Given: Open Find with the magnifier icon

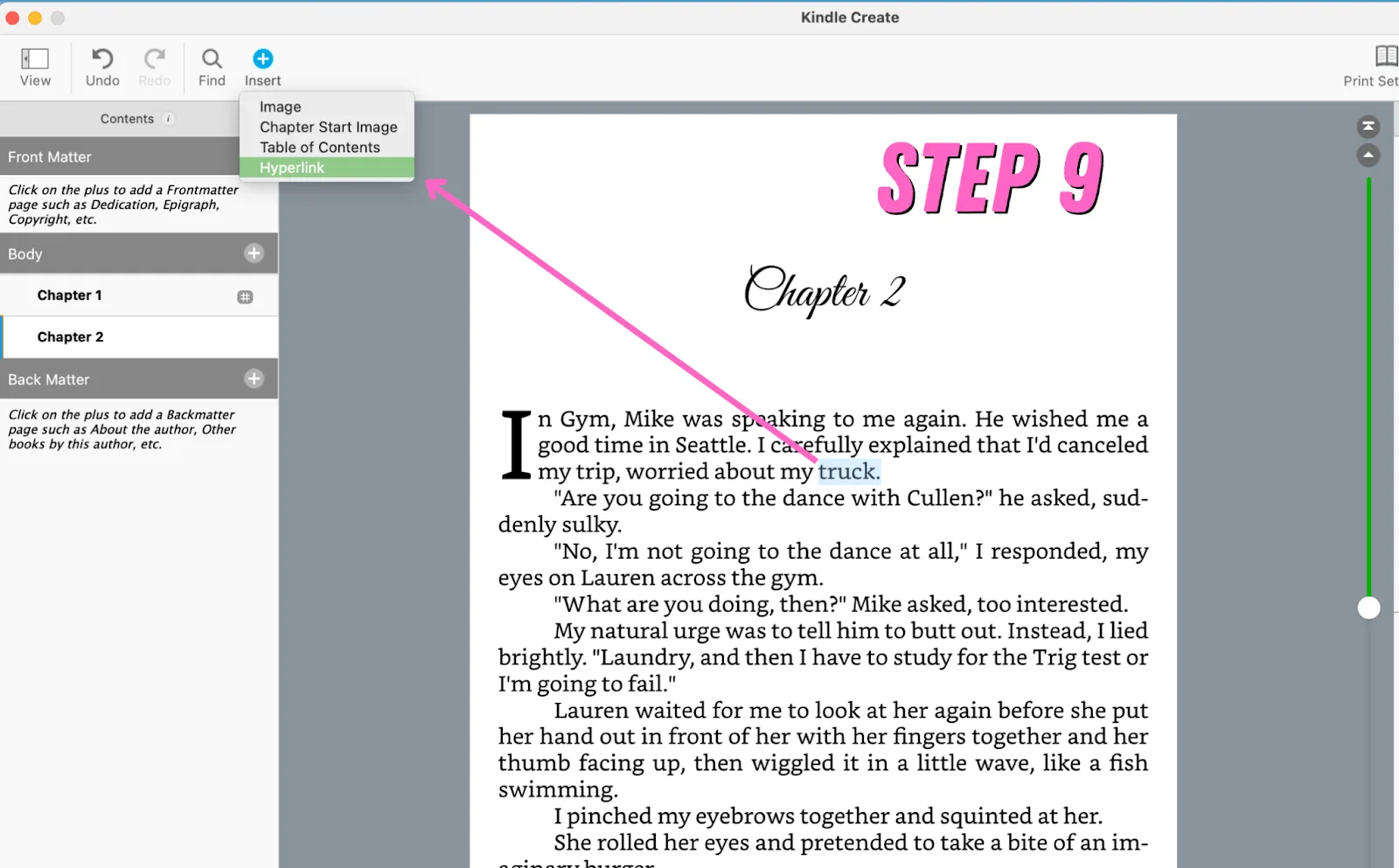Looking at the screenshot, I should pyautogui.click(x=212, y=59).
